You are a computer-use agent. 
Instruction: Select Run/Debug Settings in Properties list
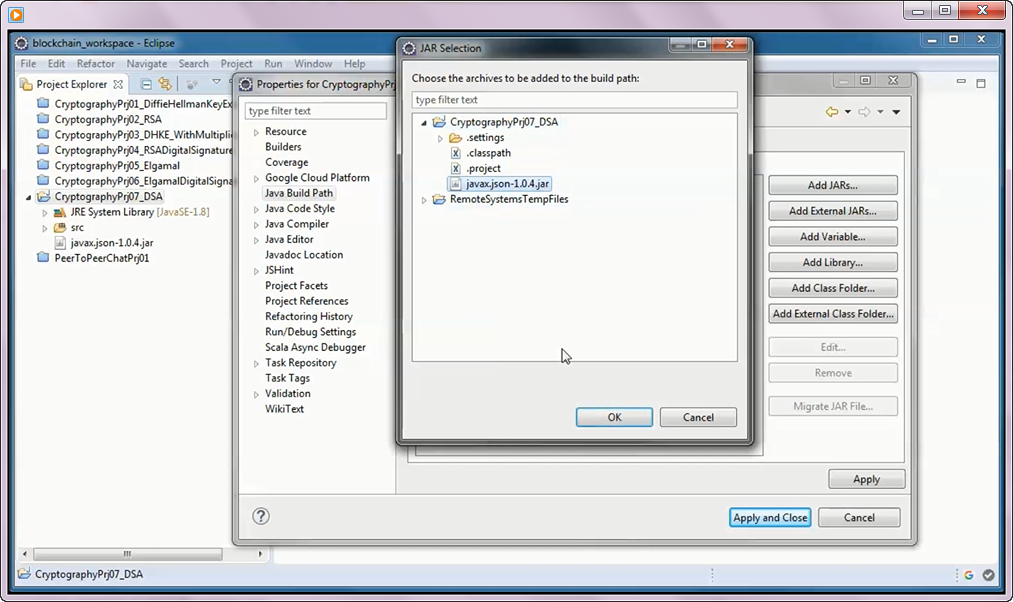tap(311, 332)
